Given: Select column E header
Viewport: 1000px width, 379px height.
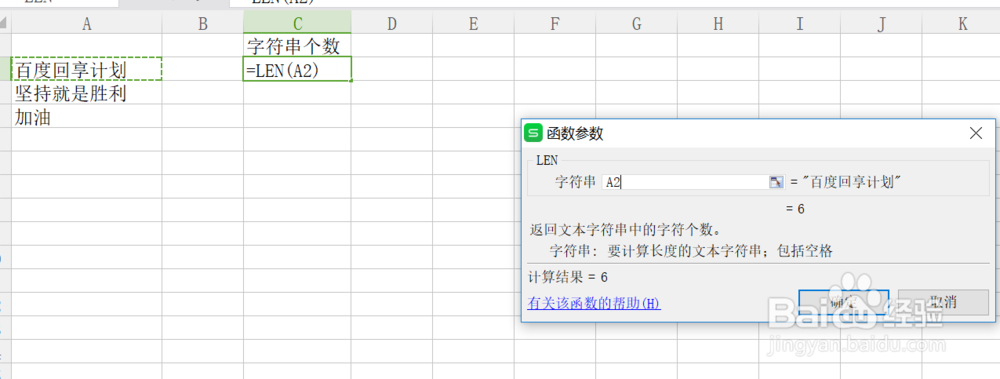Looking at the screenshot, I should [x=473, y=24].
